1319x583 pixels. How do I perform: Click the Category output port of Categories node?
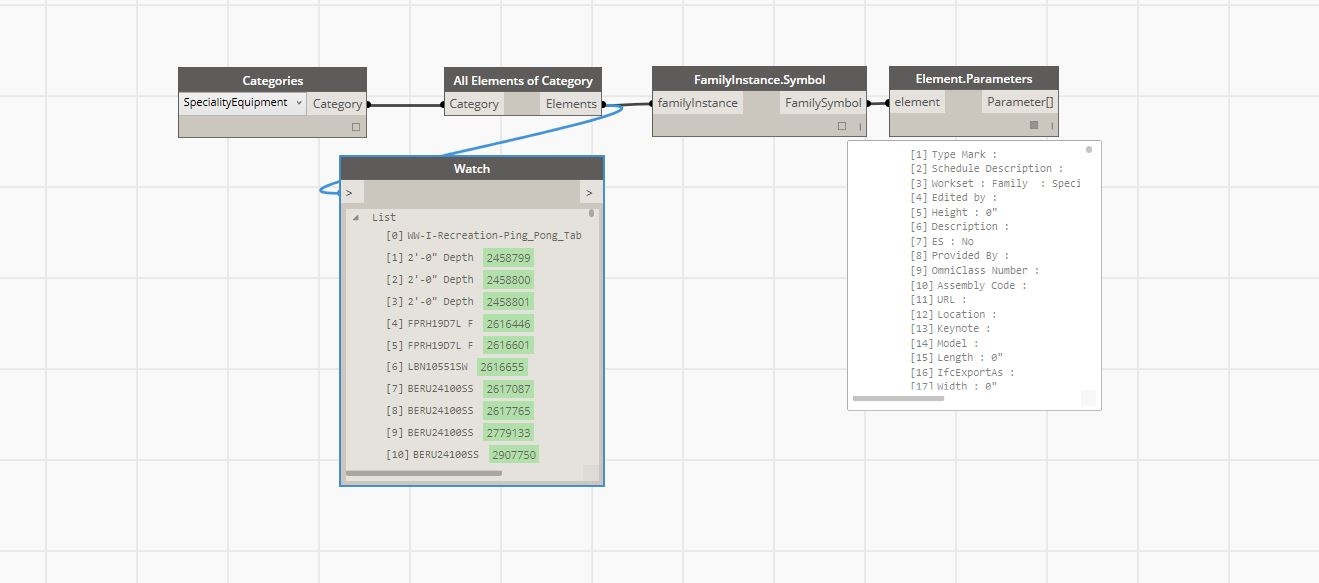pyautogui.click(x=337, y=104)
